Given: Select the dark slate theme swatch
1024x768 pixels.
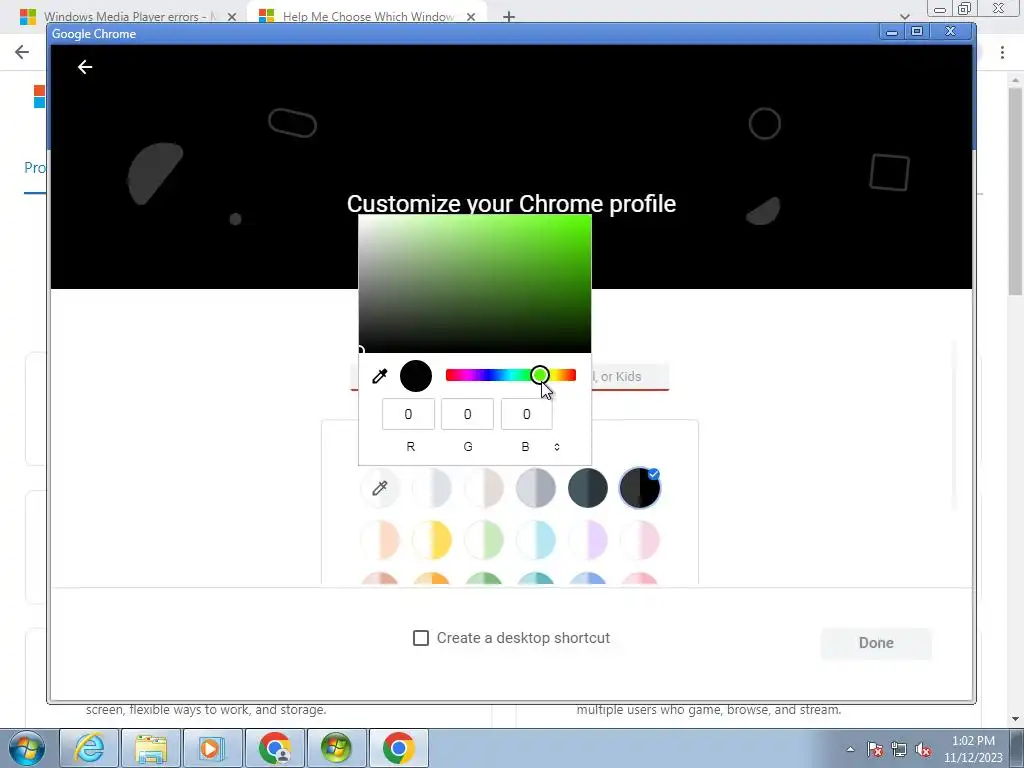Looking at the screenshot, I should click(x=588, y=488).
